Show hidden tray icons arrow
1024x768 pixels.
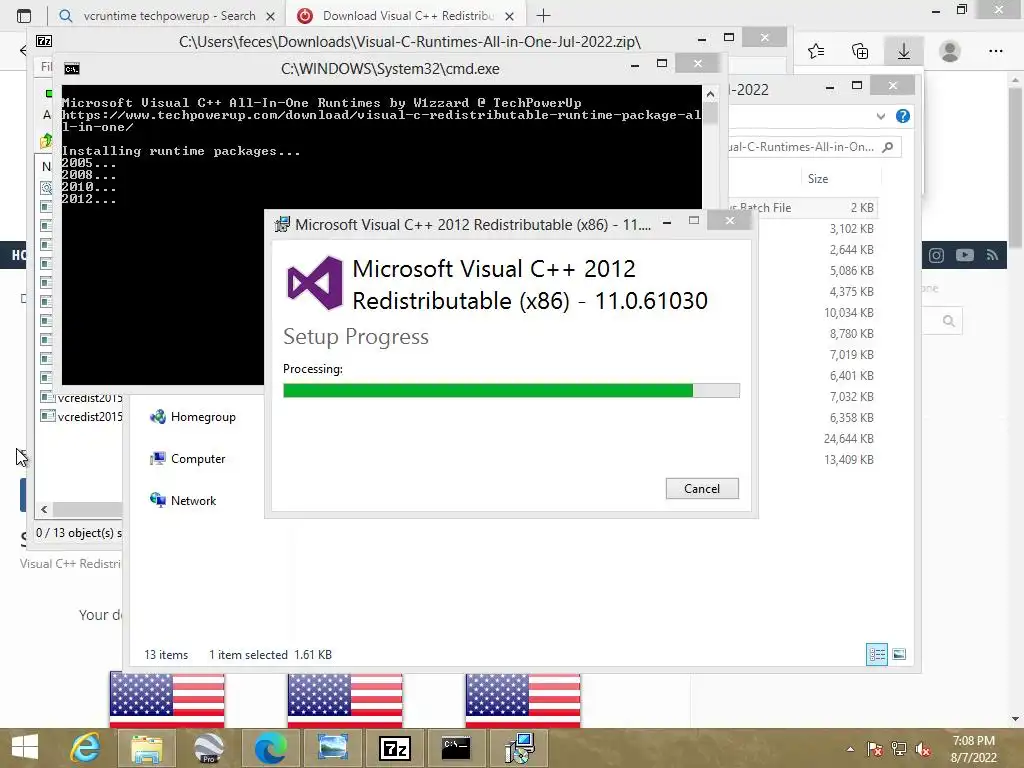[x=850, y=749]
